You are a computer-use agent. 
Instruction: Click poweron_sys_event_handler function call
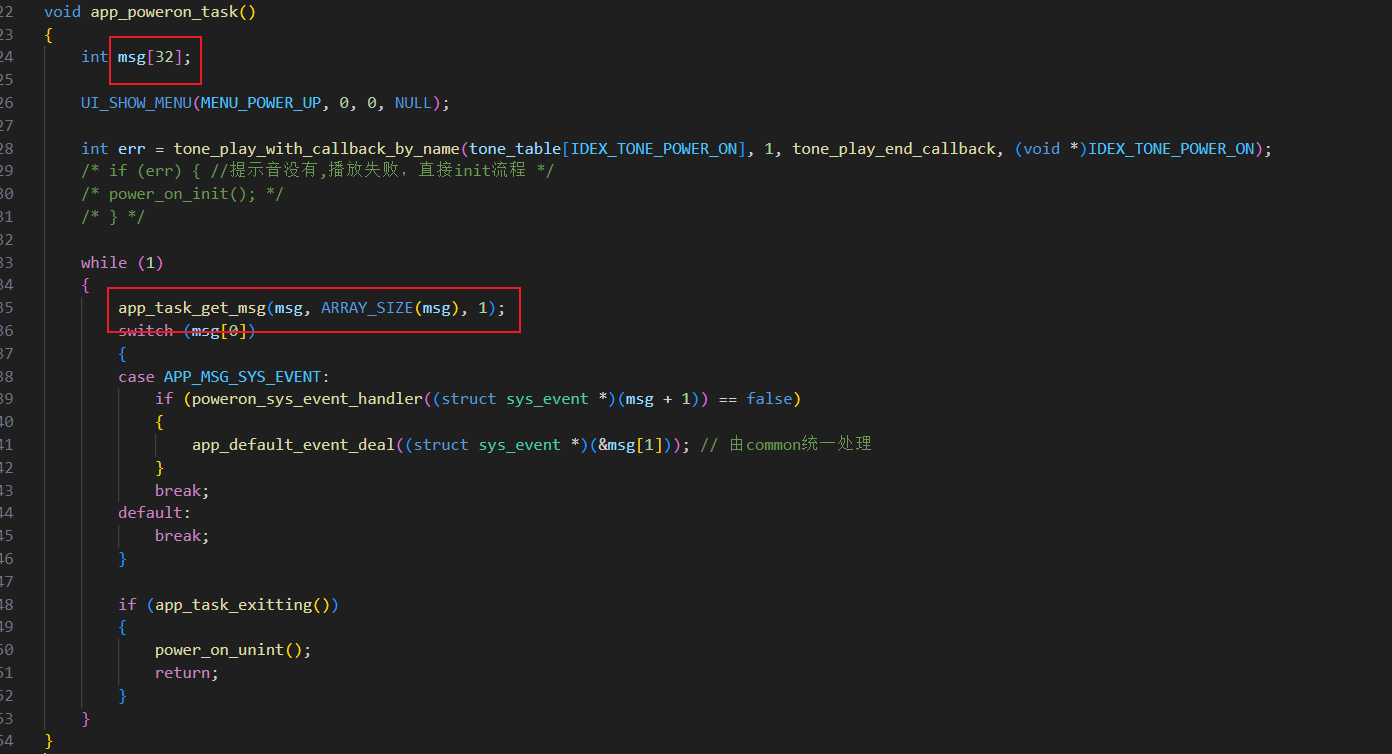tap(307, 399)
